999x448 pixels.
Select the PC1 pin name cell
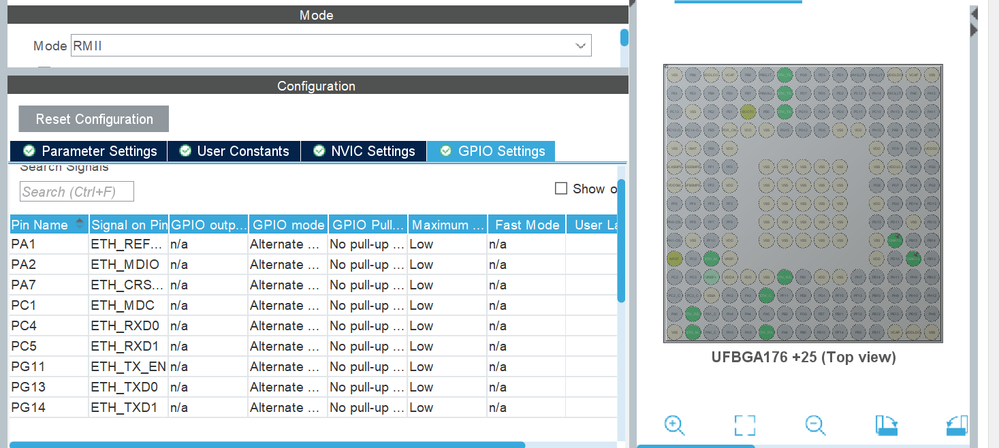(49, 305)
